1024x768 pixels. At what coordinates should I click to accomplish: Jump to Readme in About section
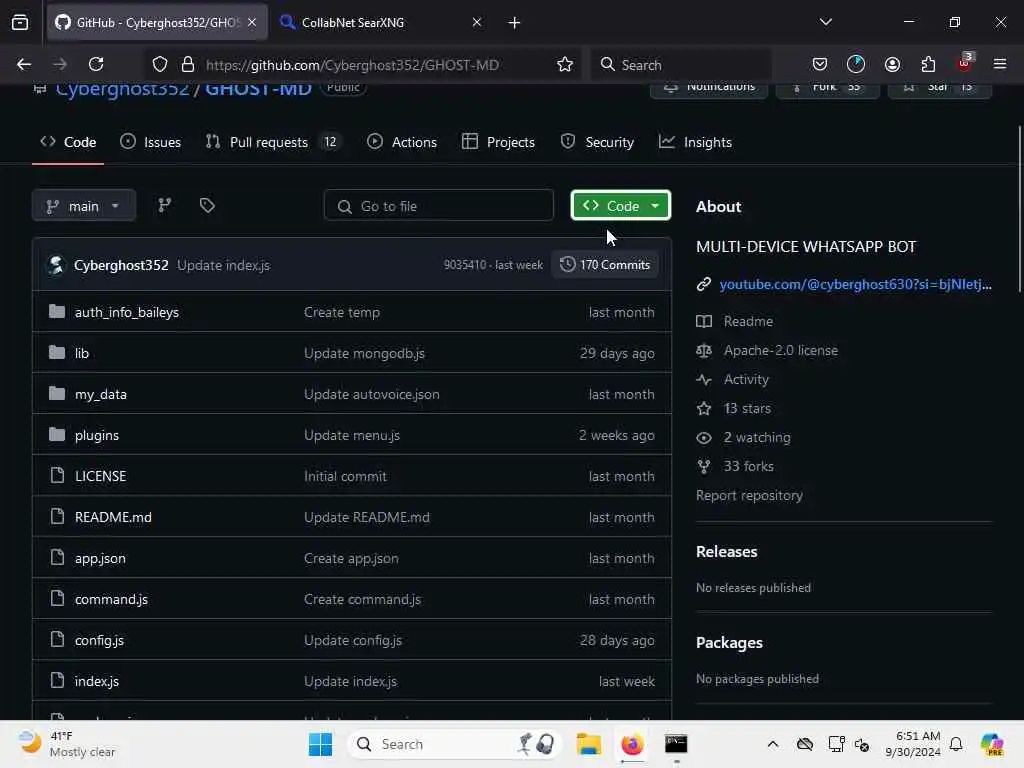coord(748,321)
